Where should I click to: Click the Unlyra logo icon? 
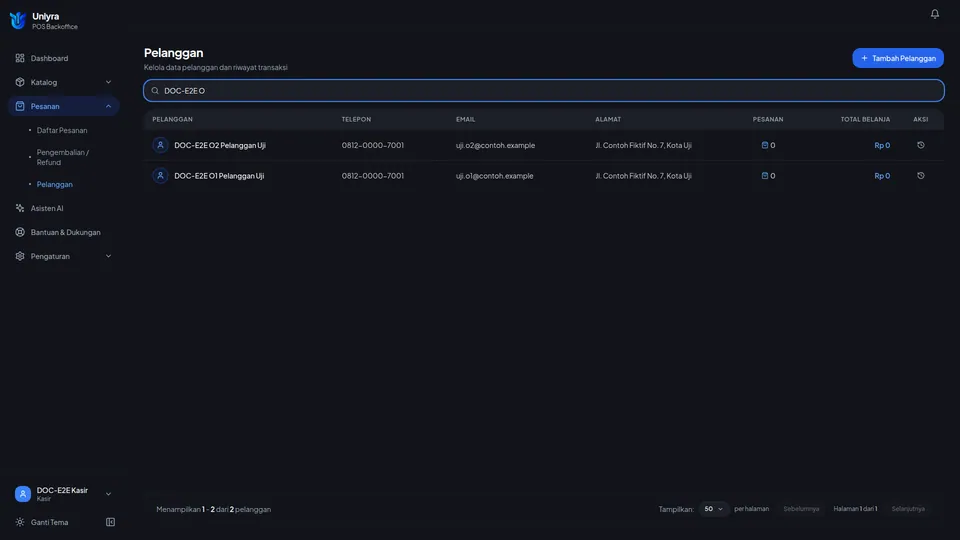click(18, 21)
